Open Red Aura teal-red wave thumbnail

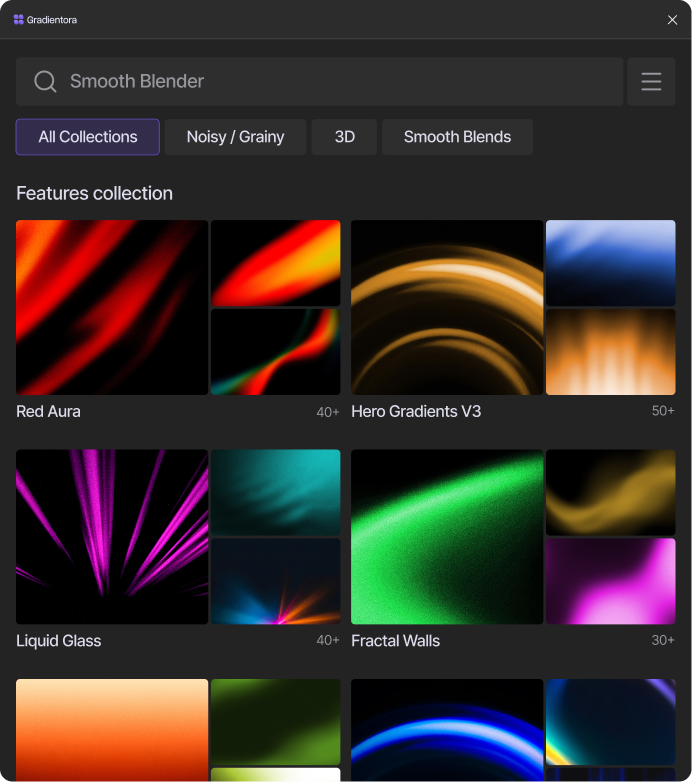[x=276, y=352]
